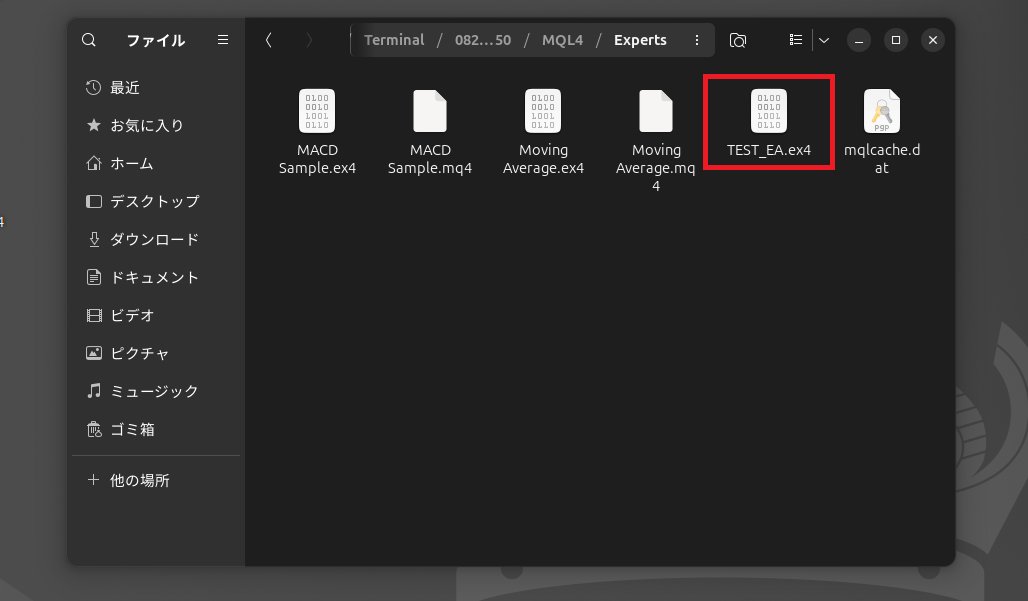Select the MACD Sample.ex4 file

(x=317, y=131)
